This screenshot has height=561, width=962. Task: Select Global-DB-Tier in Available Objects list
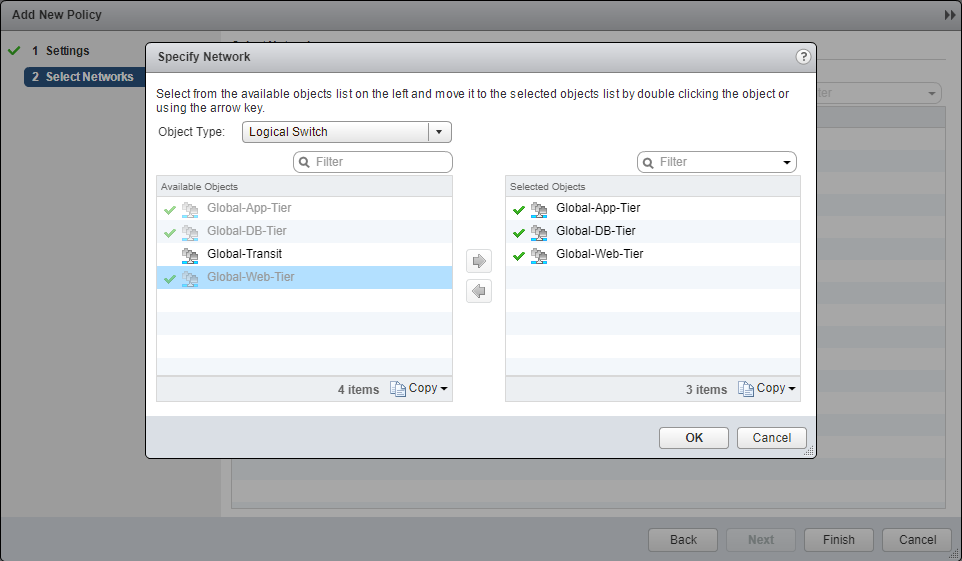point(247,231)
